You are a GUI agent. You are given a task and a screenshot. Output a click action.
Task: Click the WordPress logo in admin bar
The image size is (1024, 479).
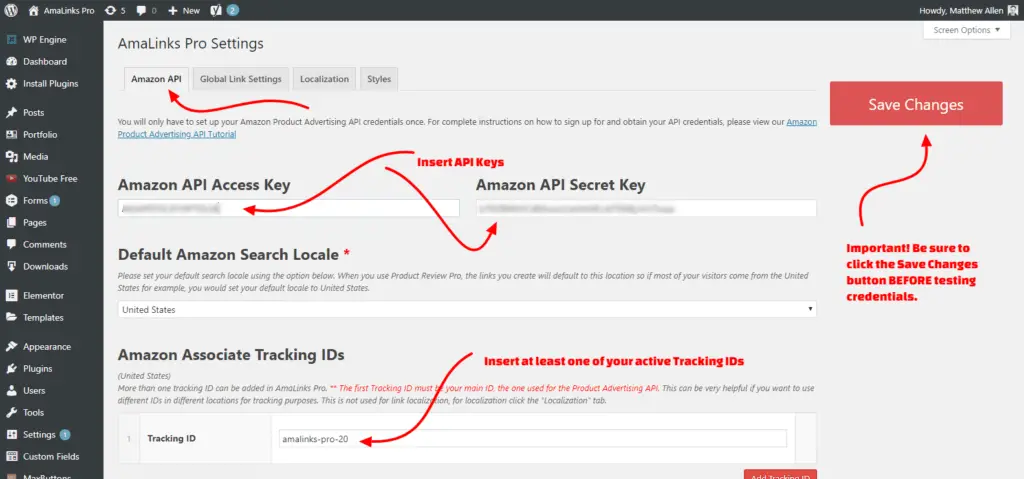click(x=10, y=10)
